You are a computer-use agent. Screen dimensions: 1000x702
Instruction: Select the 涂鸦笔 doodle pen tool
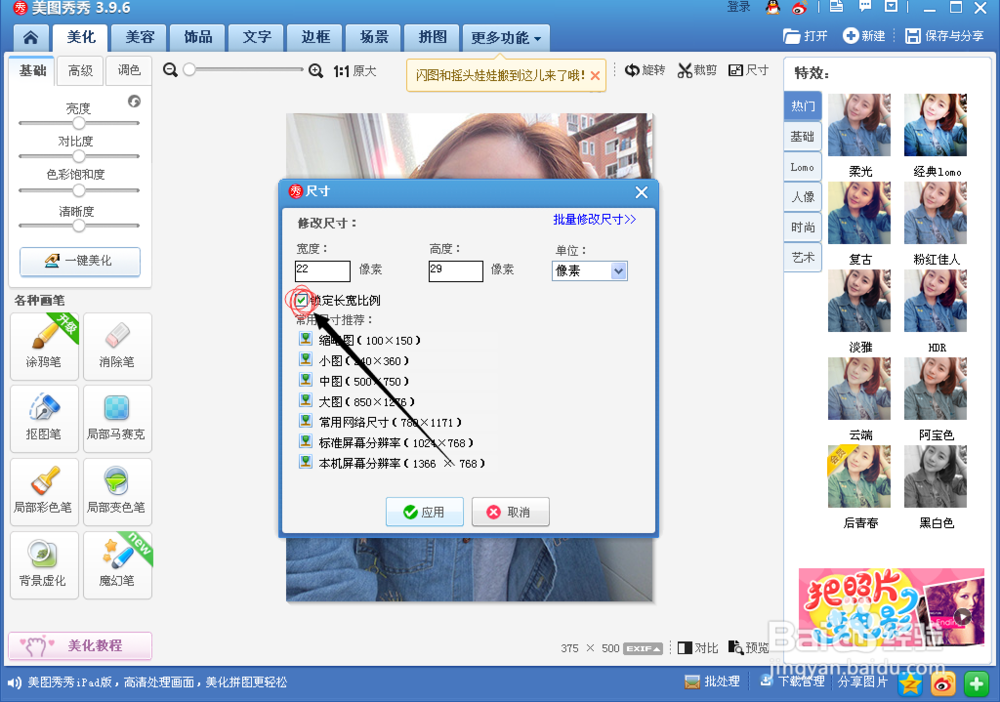(44, 346)
